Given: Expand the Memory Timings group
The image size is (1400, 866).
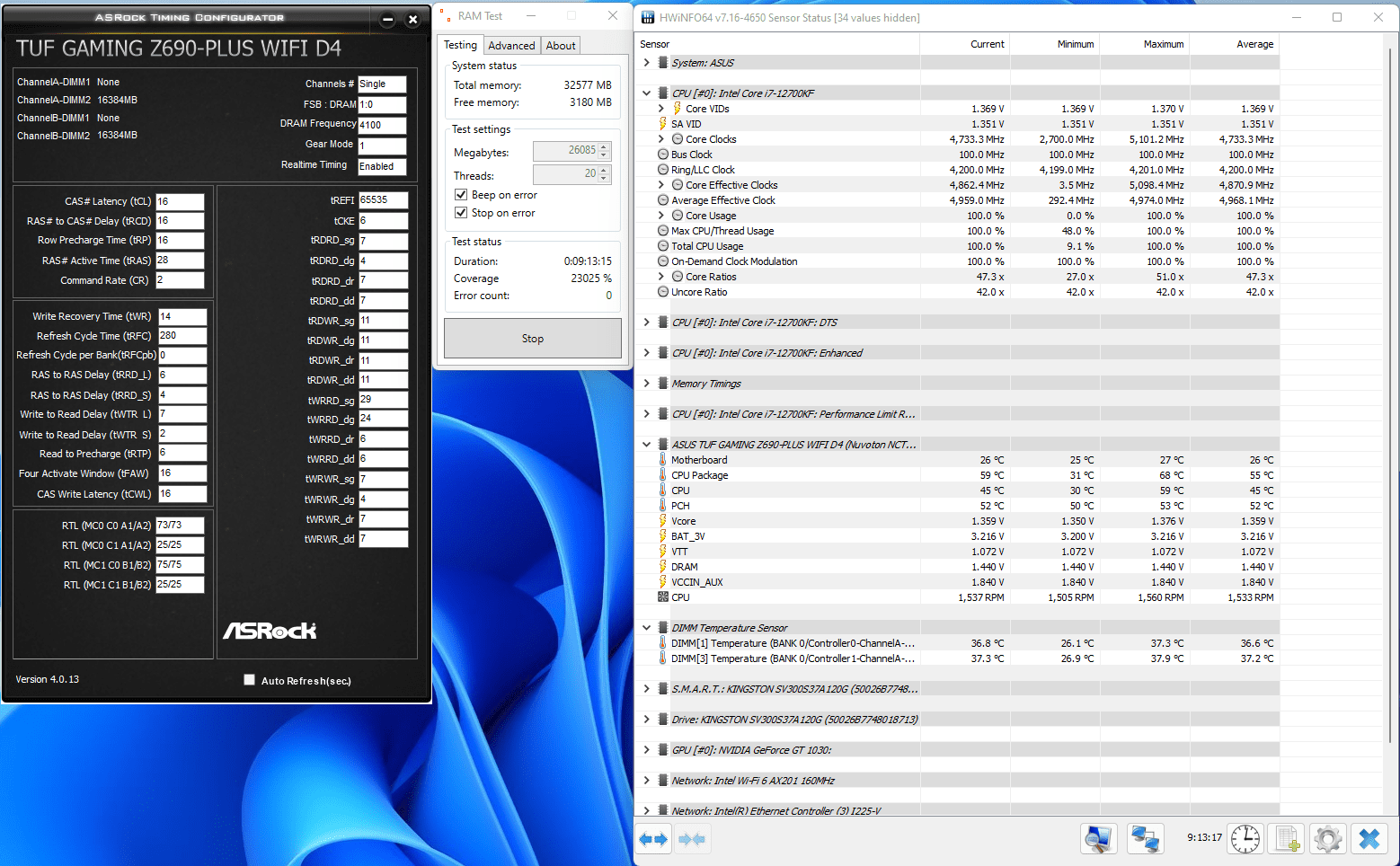Looking at the screenshot, I should (646, 384).
